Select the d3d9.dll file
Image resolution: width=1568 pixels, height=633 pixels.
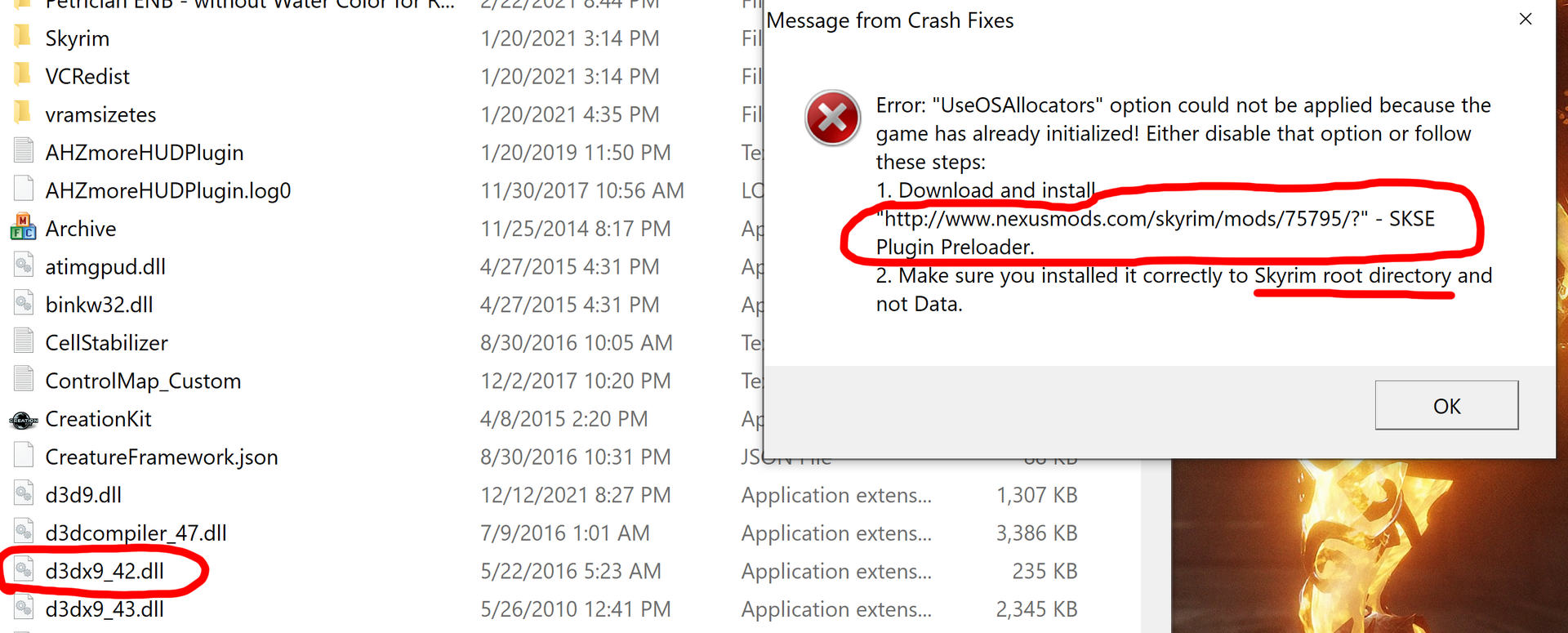point(83,495)
